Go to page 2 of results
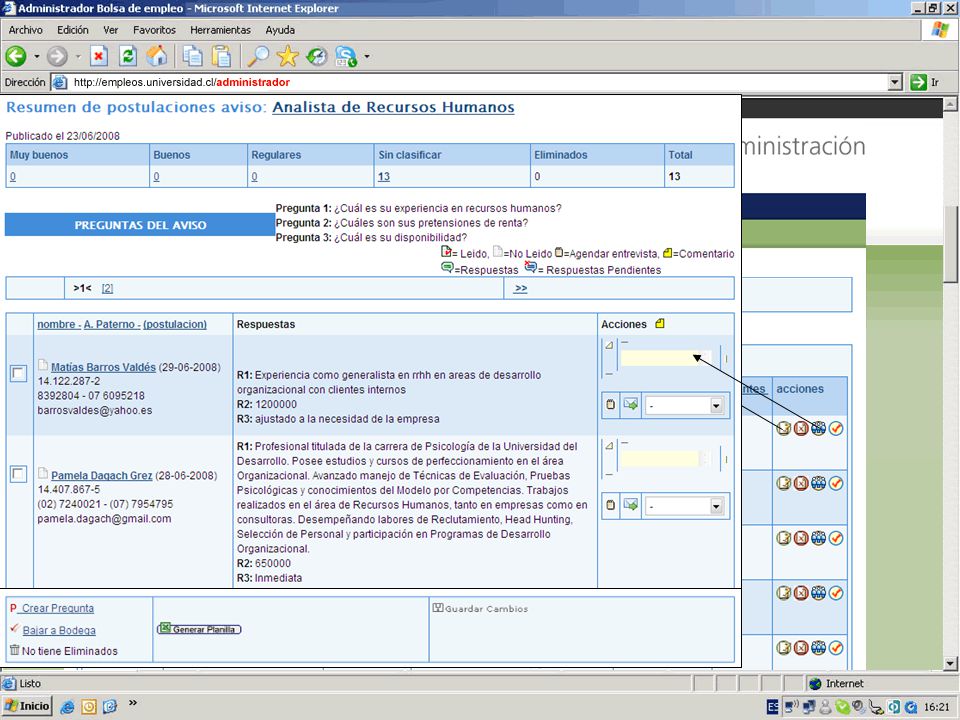The height and width of the screenshot is (720, 960). (x=107, y=288)
